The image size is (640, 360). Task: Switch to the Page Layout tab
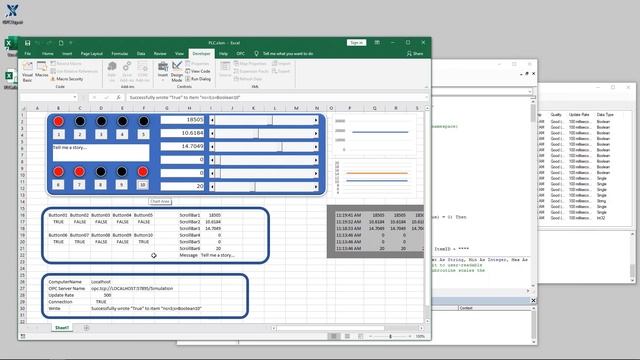(x=91, y=53)
